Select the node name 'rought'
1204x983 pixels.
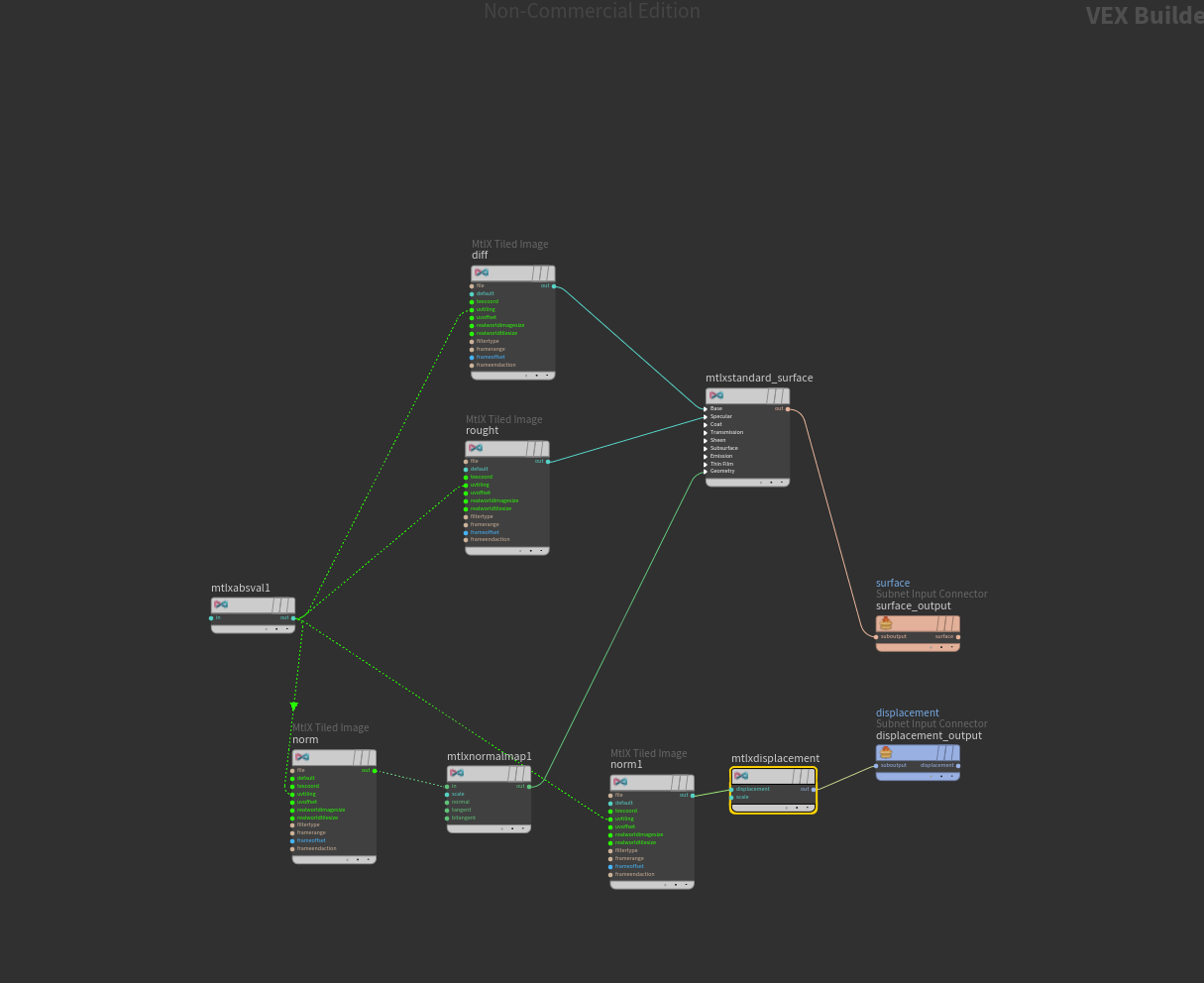(x=483, y=431)
